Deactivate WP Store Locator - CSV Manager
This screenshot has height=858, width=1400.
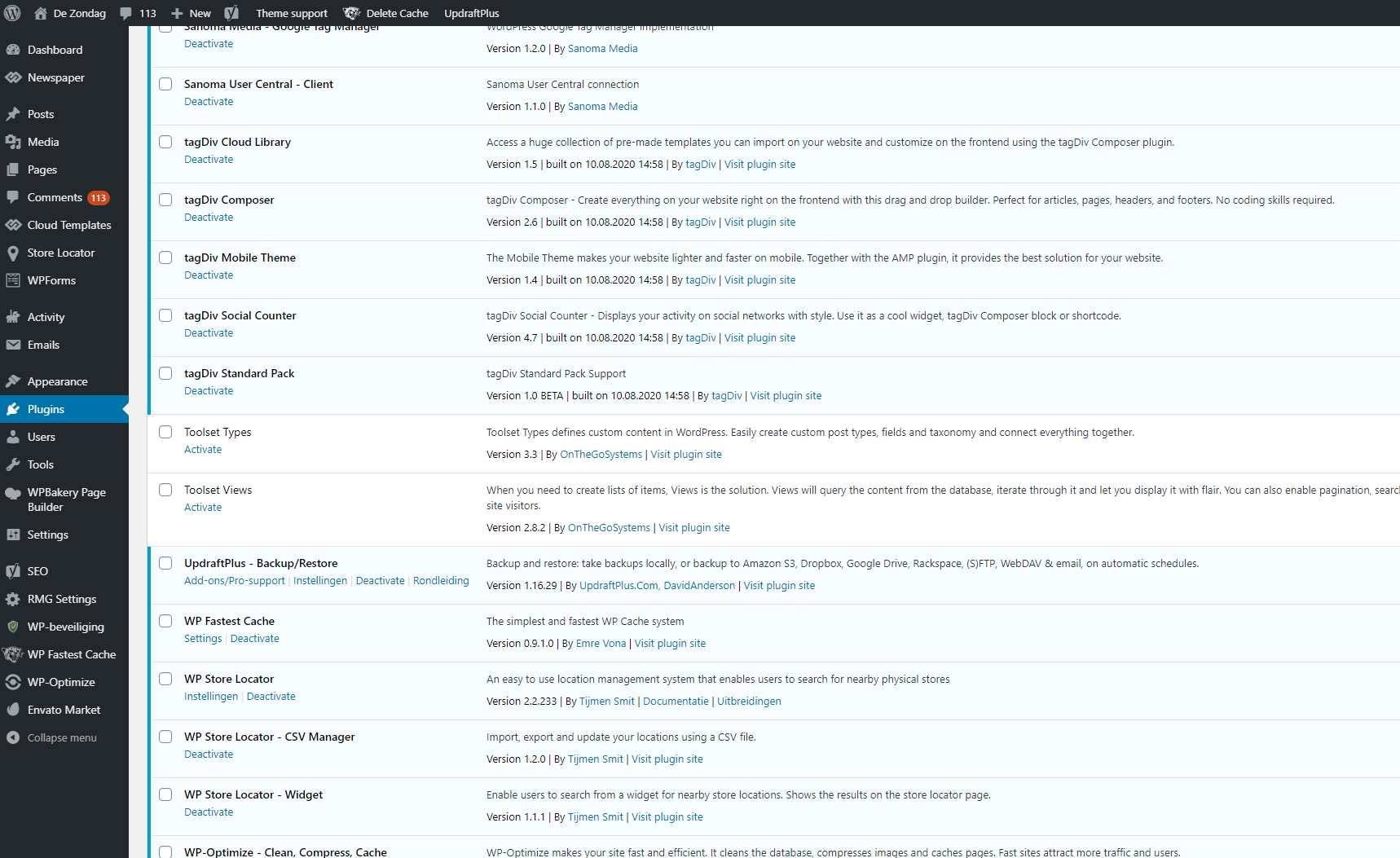pos(209,755)
